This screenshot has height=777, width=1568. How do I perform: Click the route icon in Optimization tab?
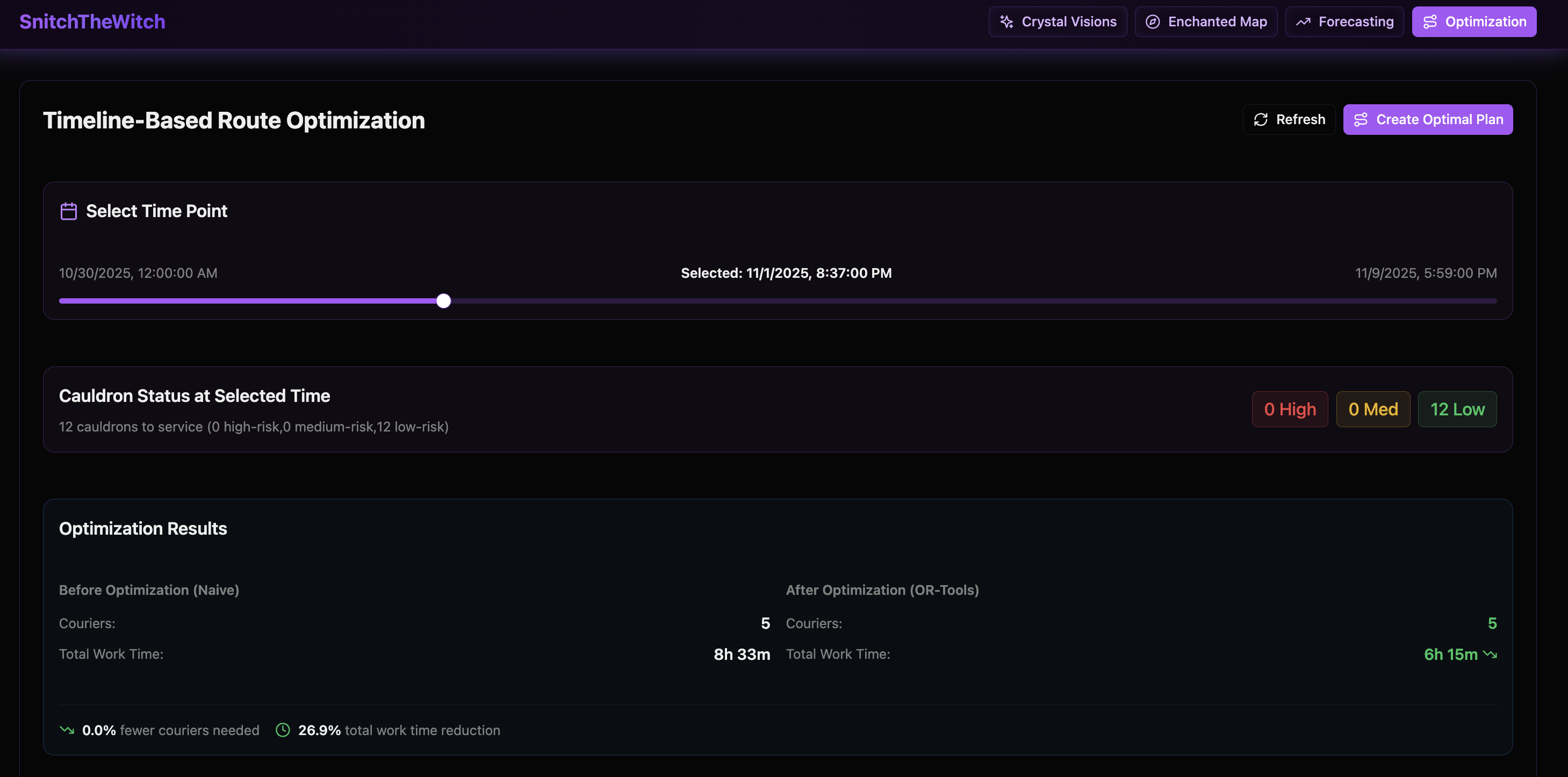coord(1430,22)
